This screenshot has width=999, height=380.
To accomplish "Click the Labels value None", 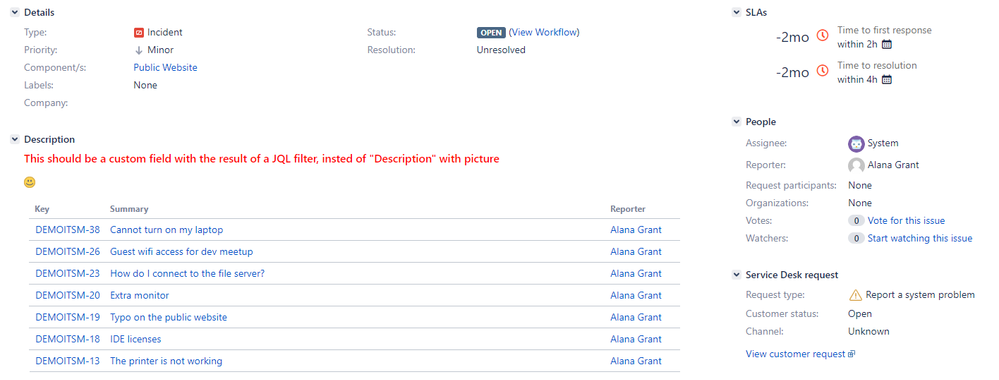I will [145, 85].
